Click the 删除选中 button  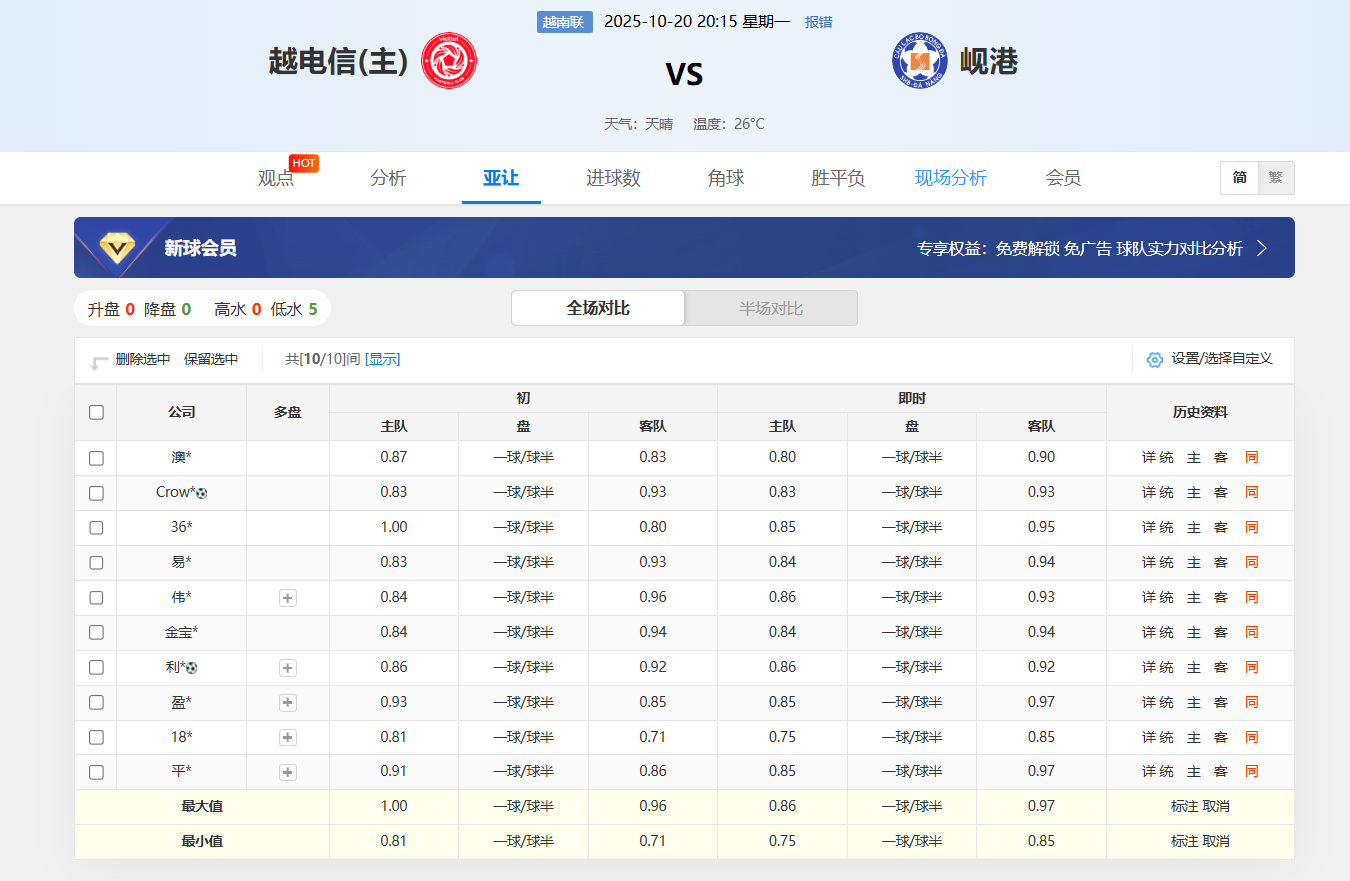(143, 359)
